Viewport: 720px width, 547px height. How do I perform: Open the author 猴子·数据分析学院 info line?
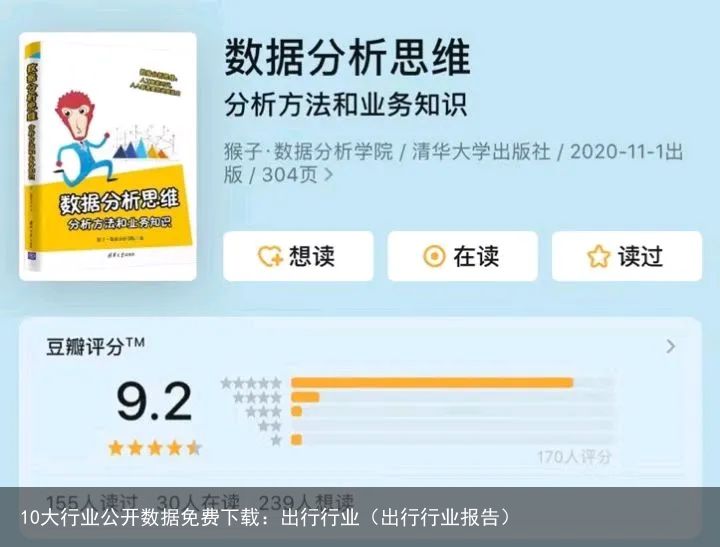[309, 152]
